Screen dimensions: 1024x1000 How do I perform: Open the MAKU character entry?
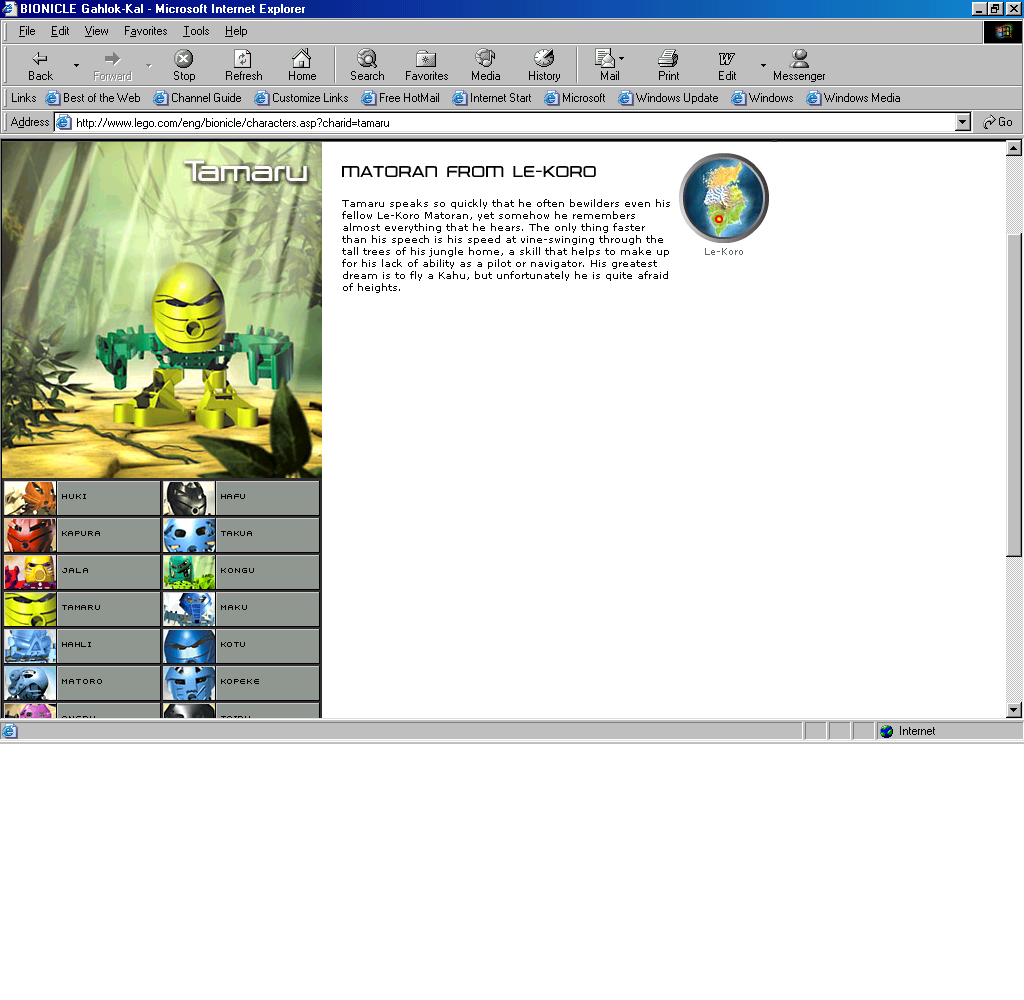267,609
